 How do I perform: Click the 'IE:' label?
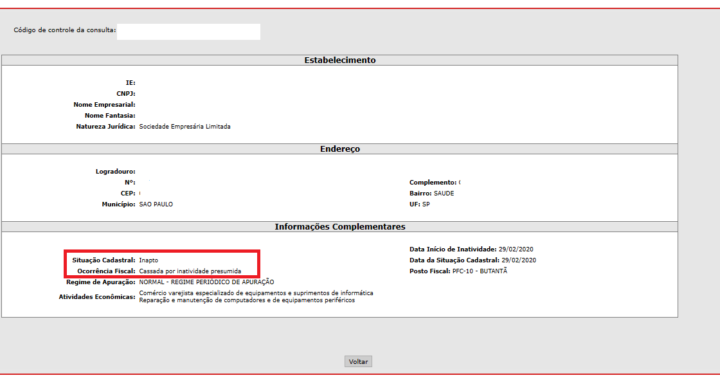[x=130, y=83]
